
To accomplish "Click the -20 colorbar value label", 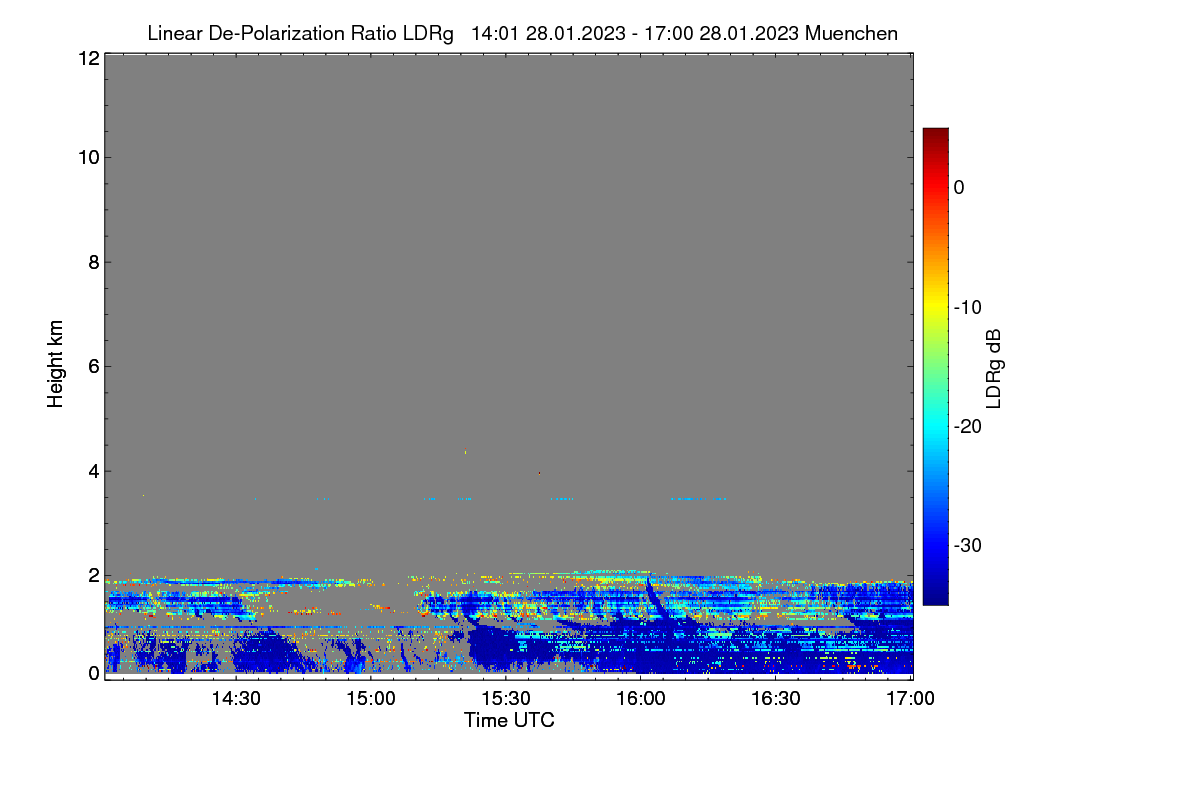I will (969, 426).
